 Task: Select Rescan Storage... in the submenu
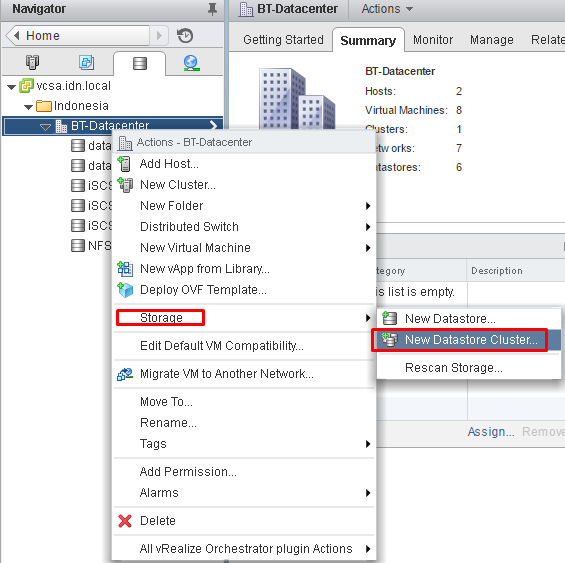point(469,368)
